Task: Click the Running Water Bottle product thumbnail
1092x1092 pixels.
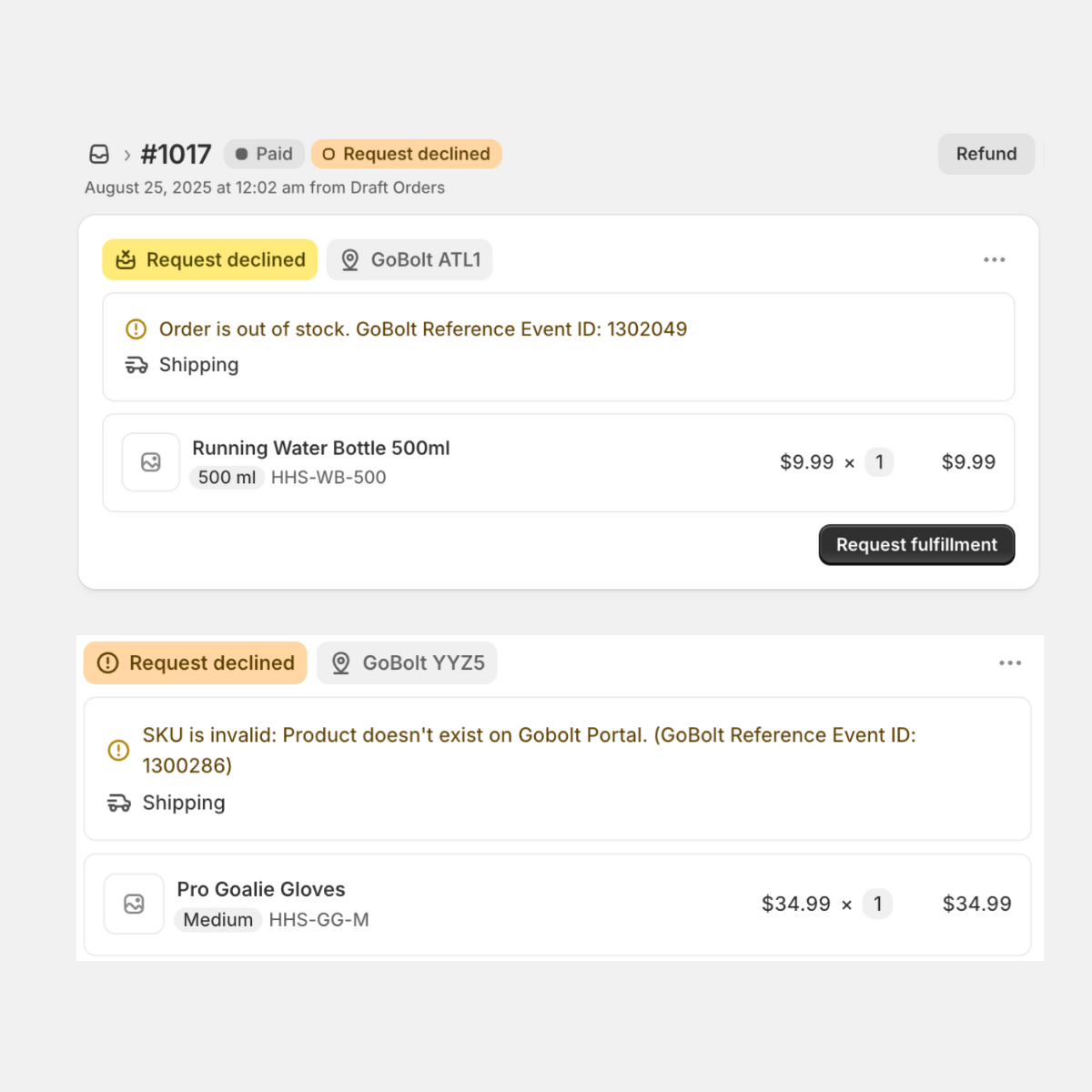Action: pos(151,462)
